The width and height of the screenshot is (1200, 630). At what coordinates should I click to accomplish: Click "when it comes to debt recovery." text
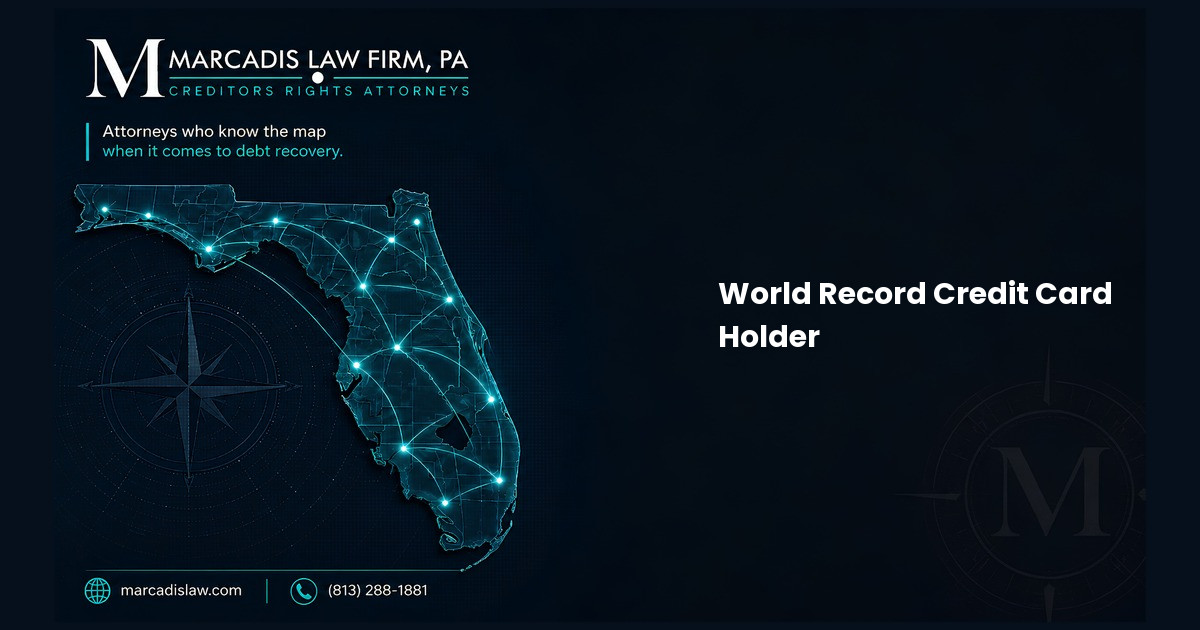(x=222, y=152)
